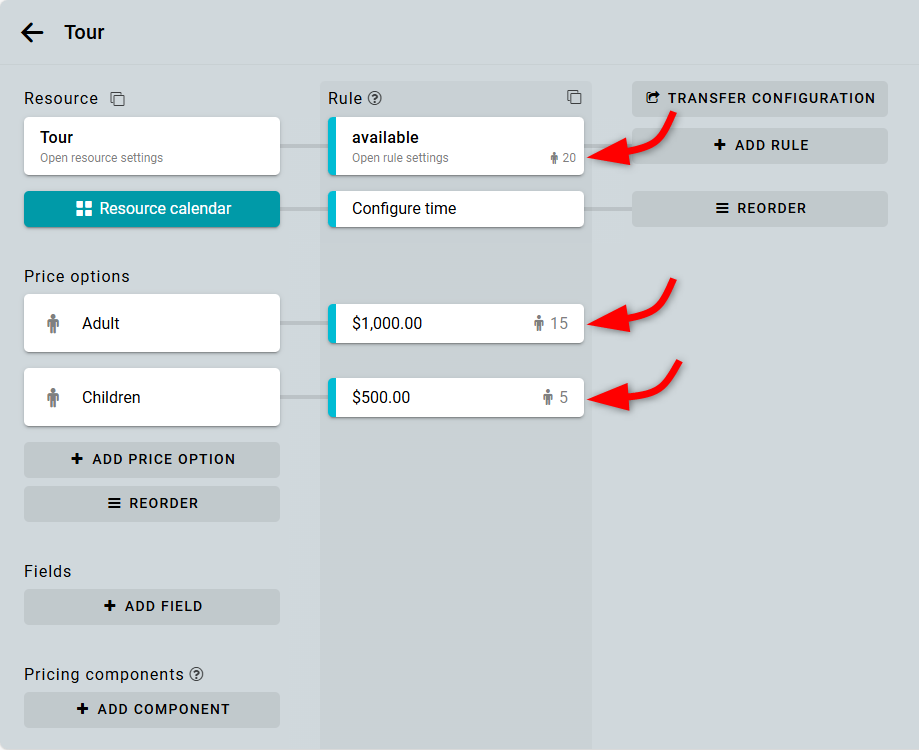Add a new price option

[x=152, y=460]
